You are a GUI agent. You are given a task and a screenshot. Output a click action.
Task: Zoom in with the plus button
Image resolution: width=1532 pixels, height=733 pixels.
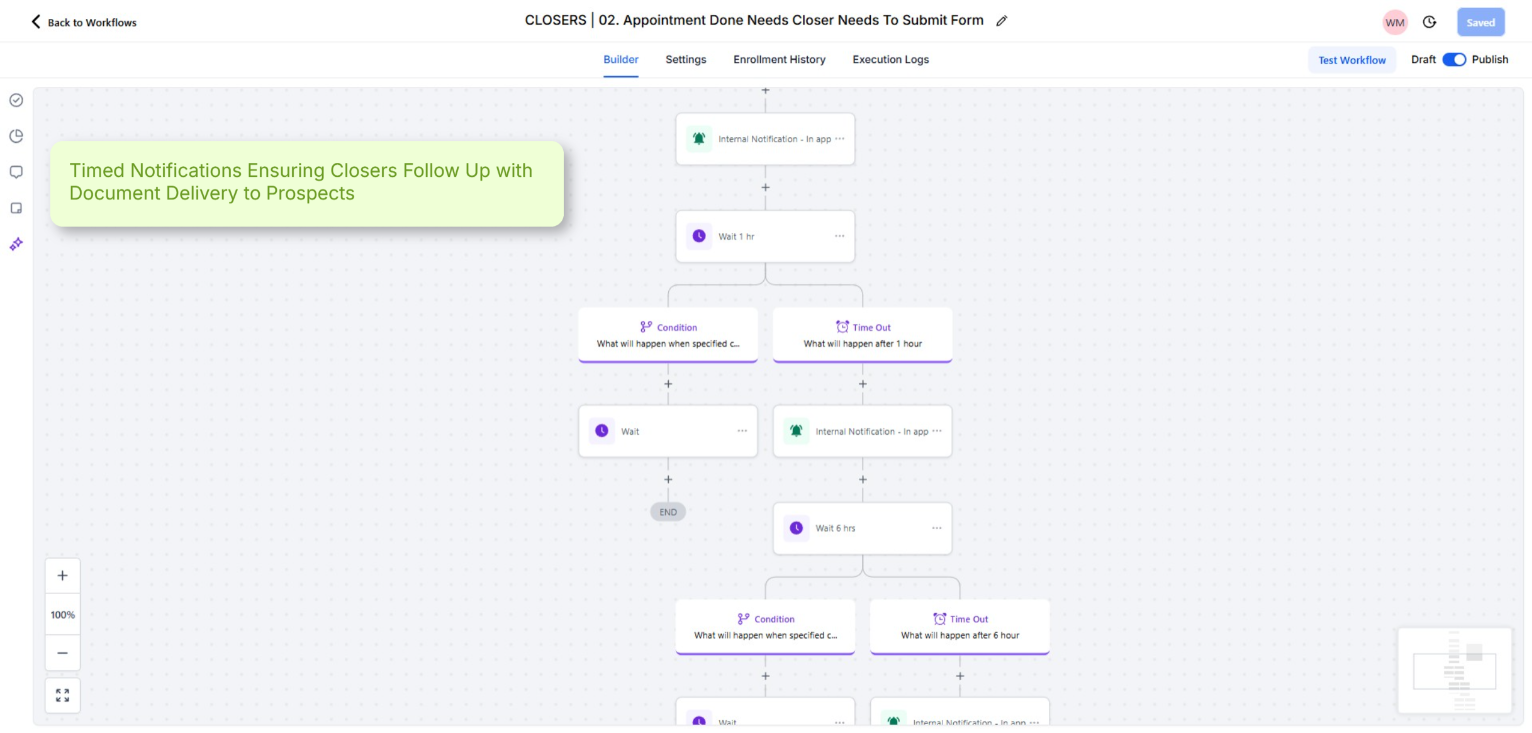coord(62,576)
